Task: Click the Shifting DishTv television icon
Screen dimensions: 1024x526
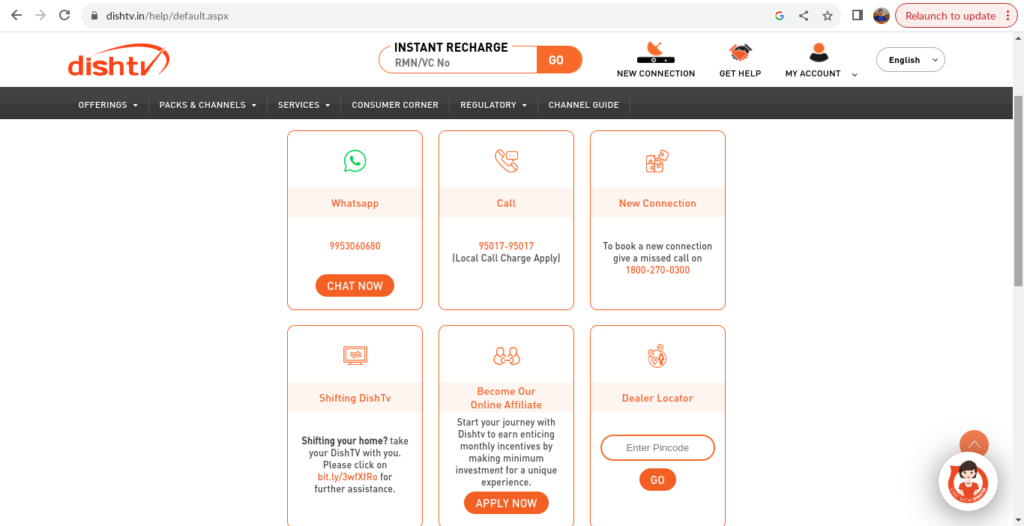Action: point(355,355)
